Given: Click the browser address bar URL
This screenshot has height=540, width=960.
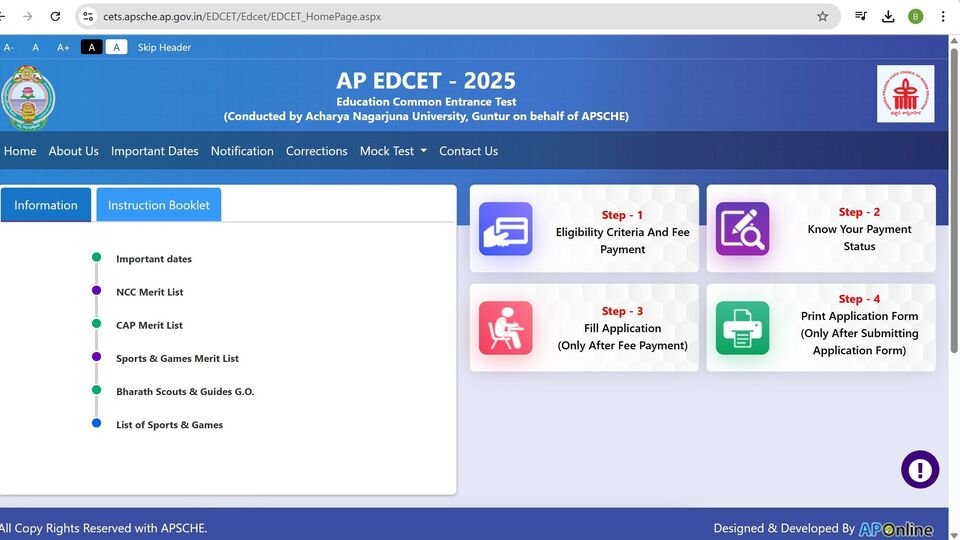Looking at the screenshot, I should coord(242,17).
